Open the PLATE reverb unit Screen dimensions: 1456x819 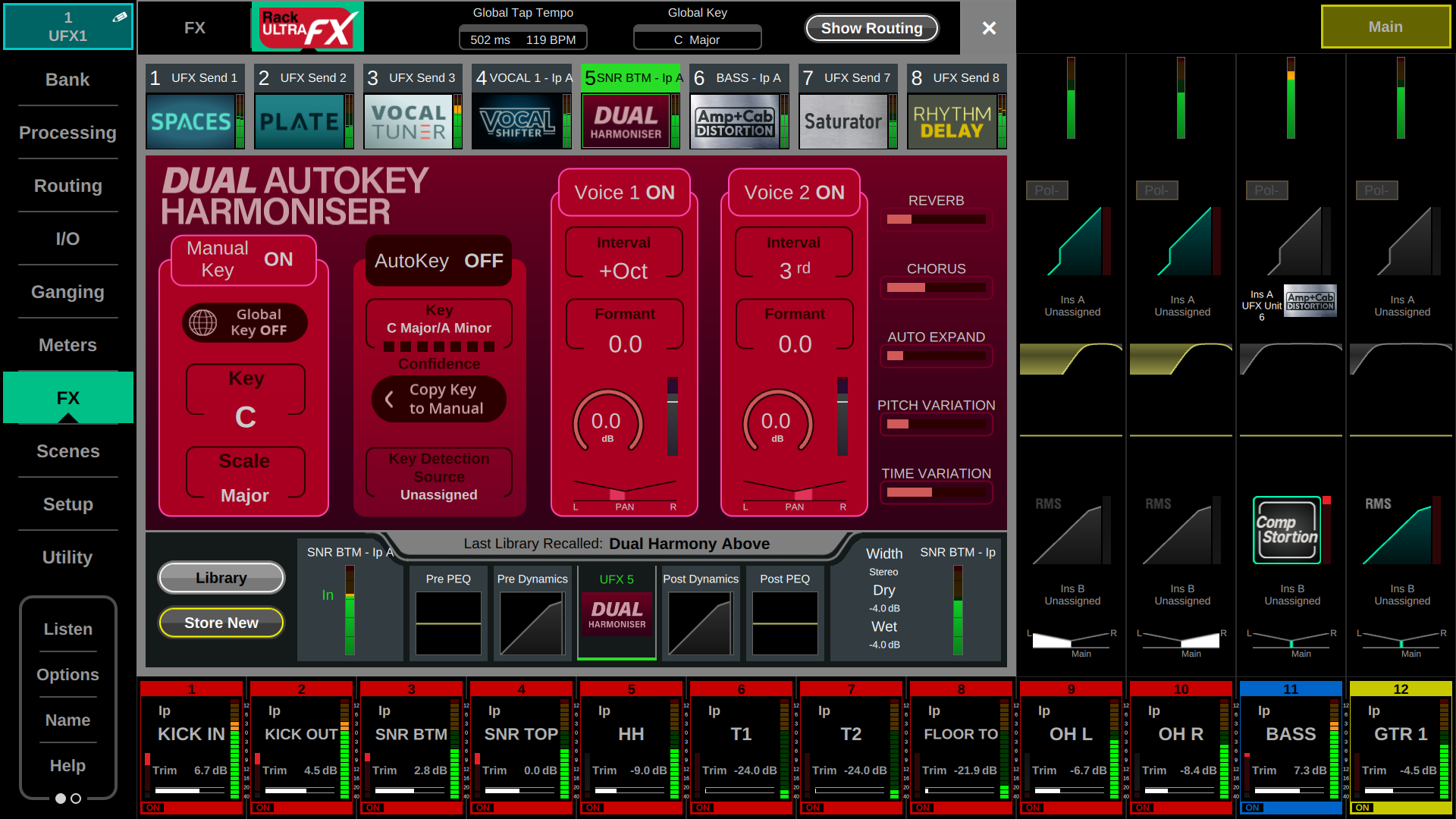pyautogui.click(x=299, y=121)
